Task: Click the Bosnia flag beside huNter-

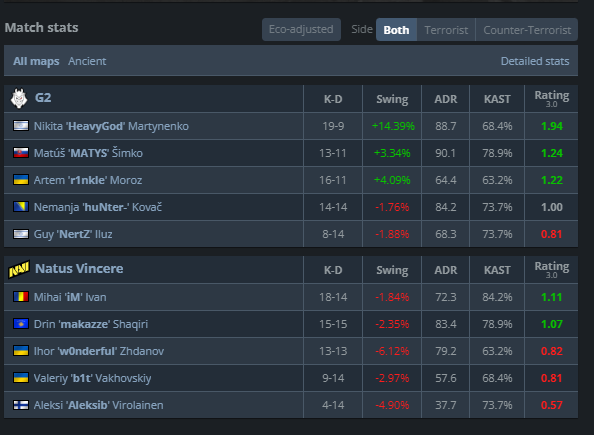Action: (x=21, y=207)
